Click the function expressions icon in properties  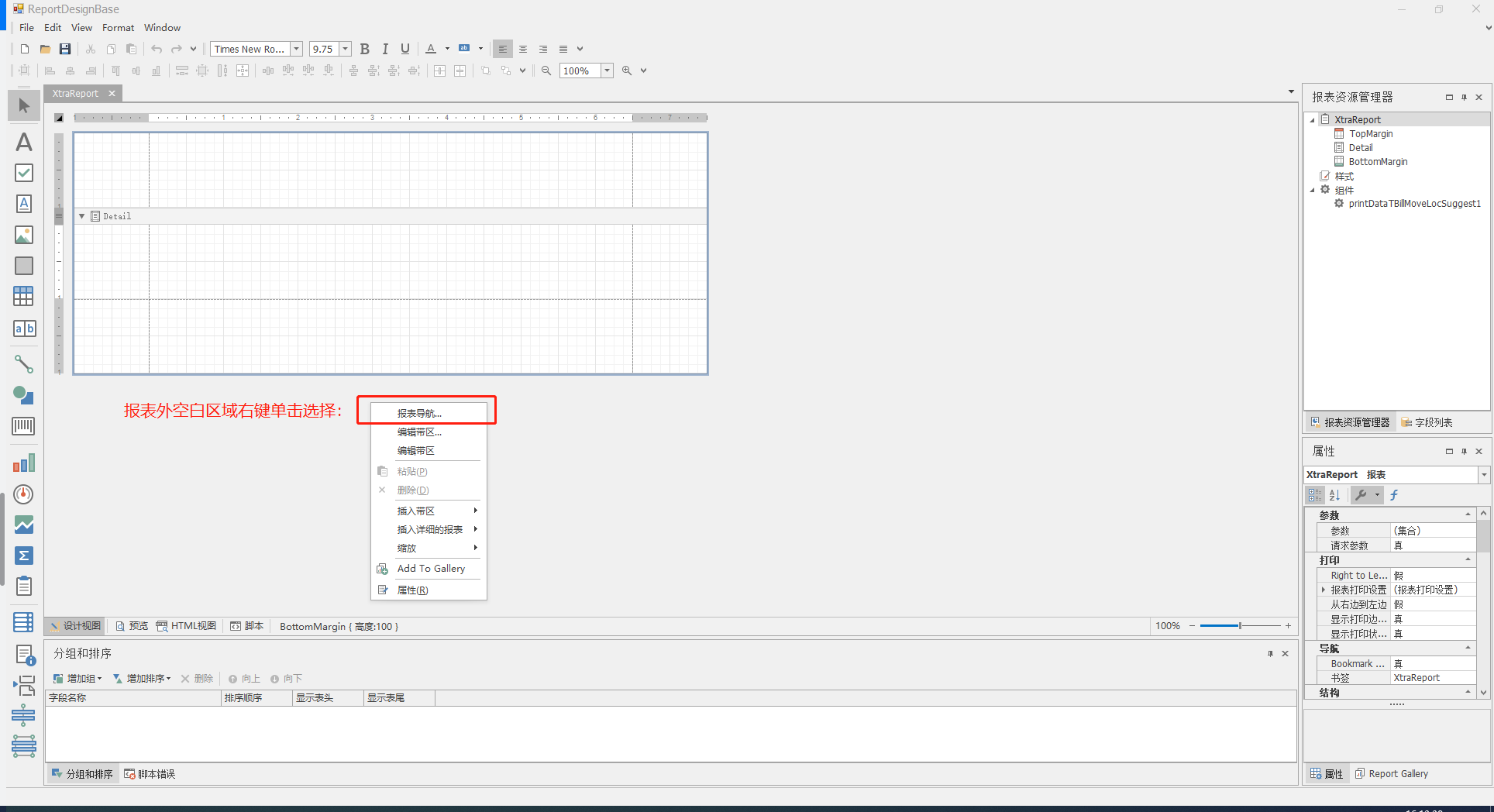[x=1394, y=495]
